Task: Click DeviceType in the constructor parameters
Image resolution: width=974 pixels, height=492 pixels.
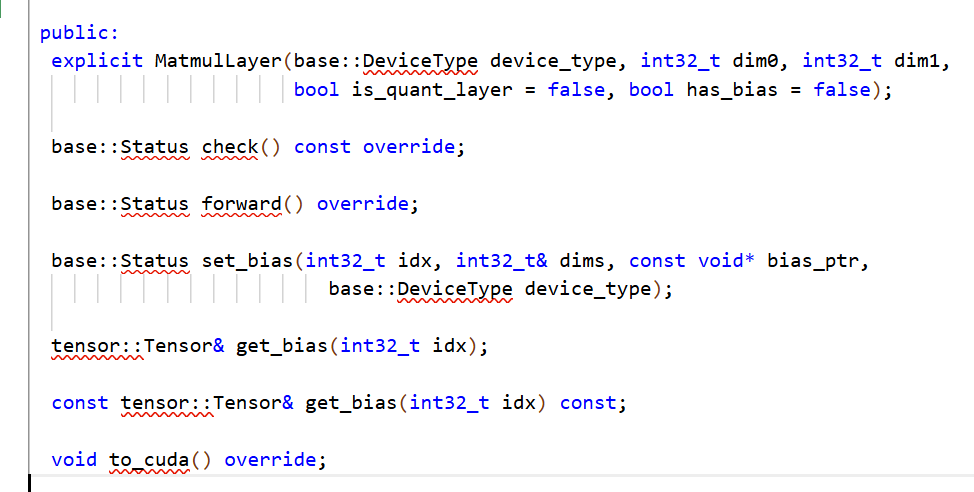Action: [420, 61]
